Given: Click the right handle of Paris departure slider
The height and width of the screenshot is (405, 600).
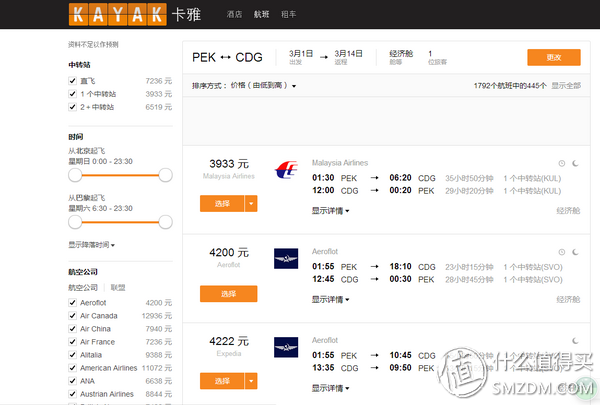Looking at the screenshot, I should (165, 222).
